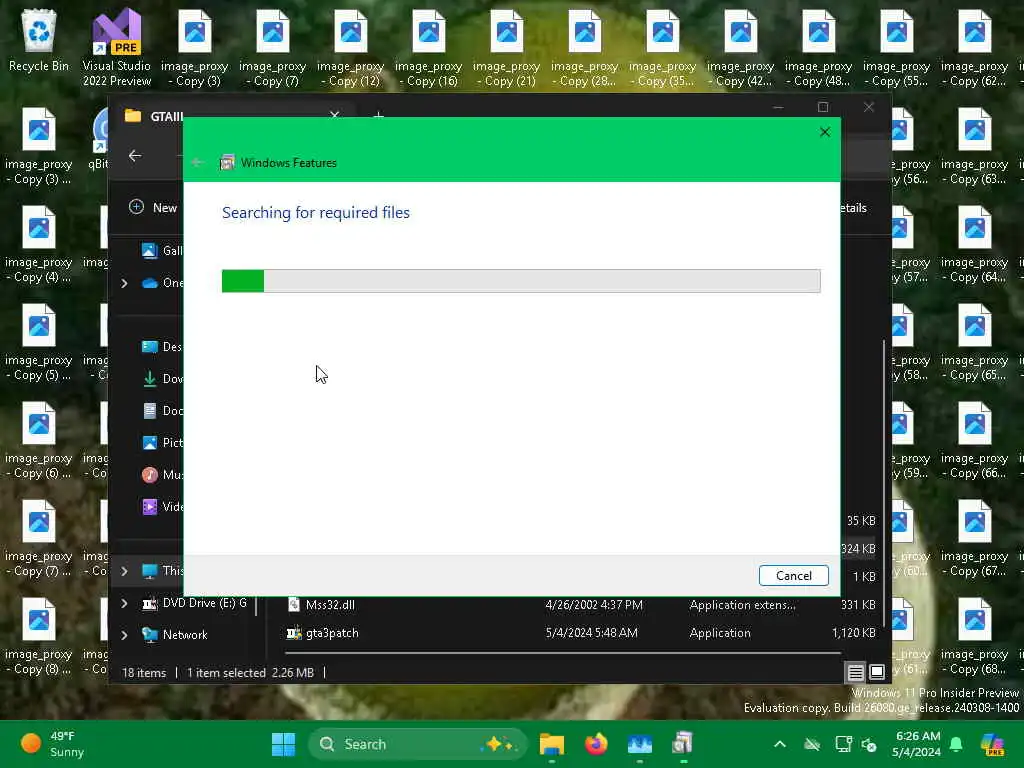
Task: Select image_proxy - Copy (63...) desktop file
Action: point(975,146)
